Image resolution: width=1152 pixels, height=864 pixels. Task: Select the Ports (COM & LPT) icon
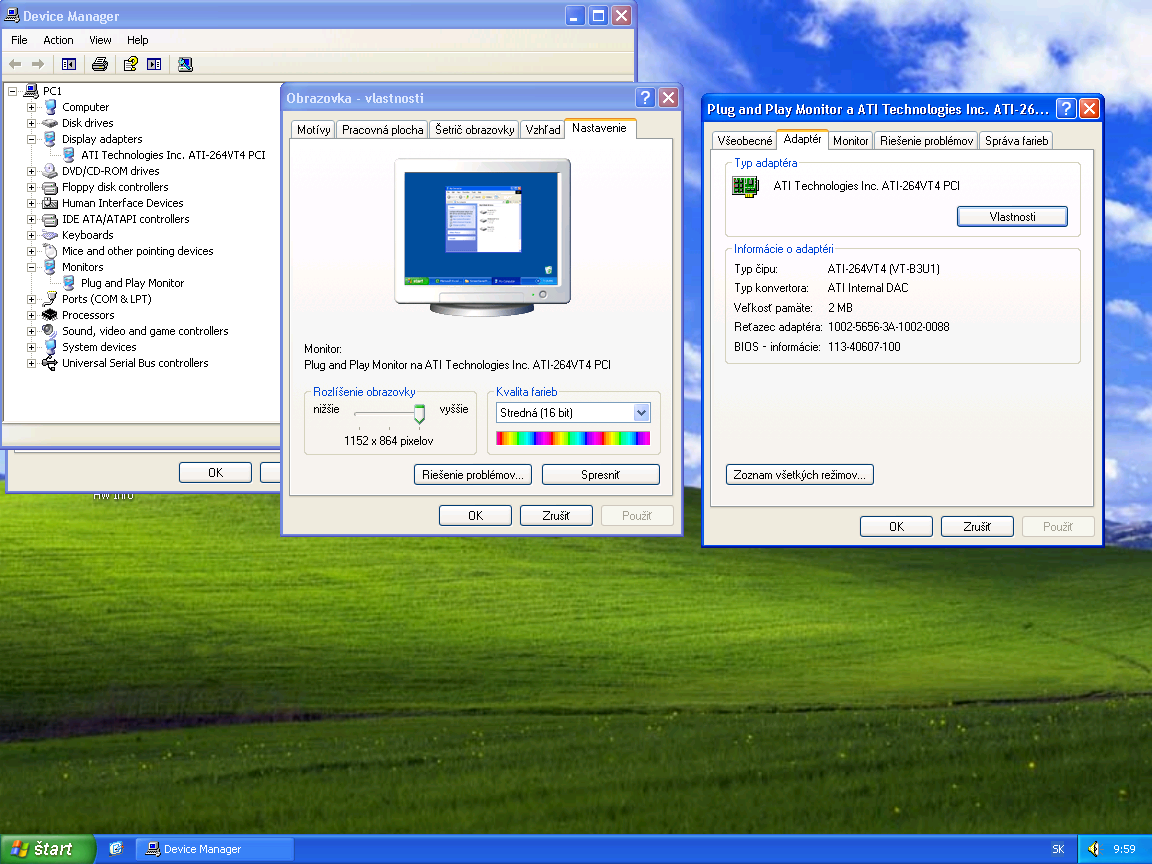50,299
